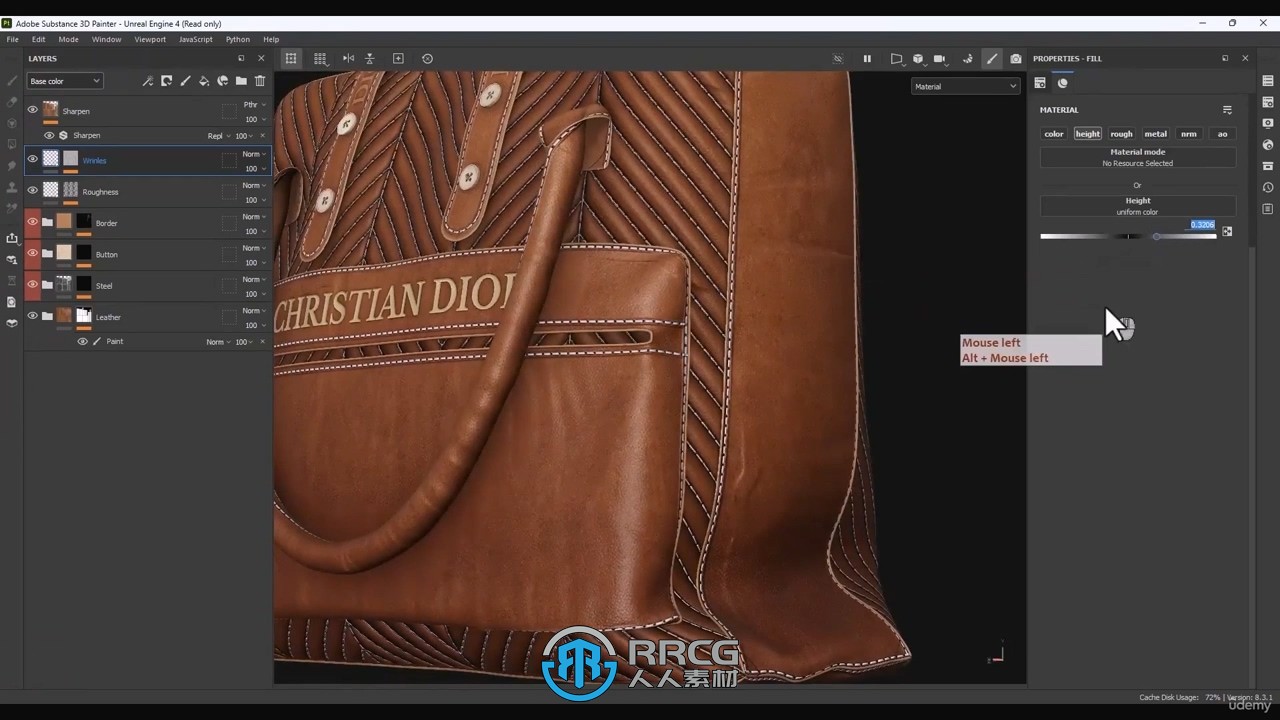The image size is (1280, 720).
Task: Enable the metal channel button
Action: tap(1155, 134)
